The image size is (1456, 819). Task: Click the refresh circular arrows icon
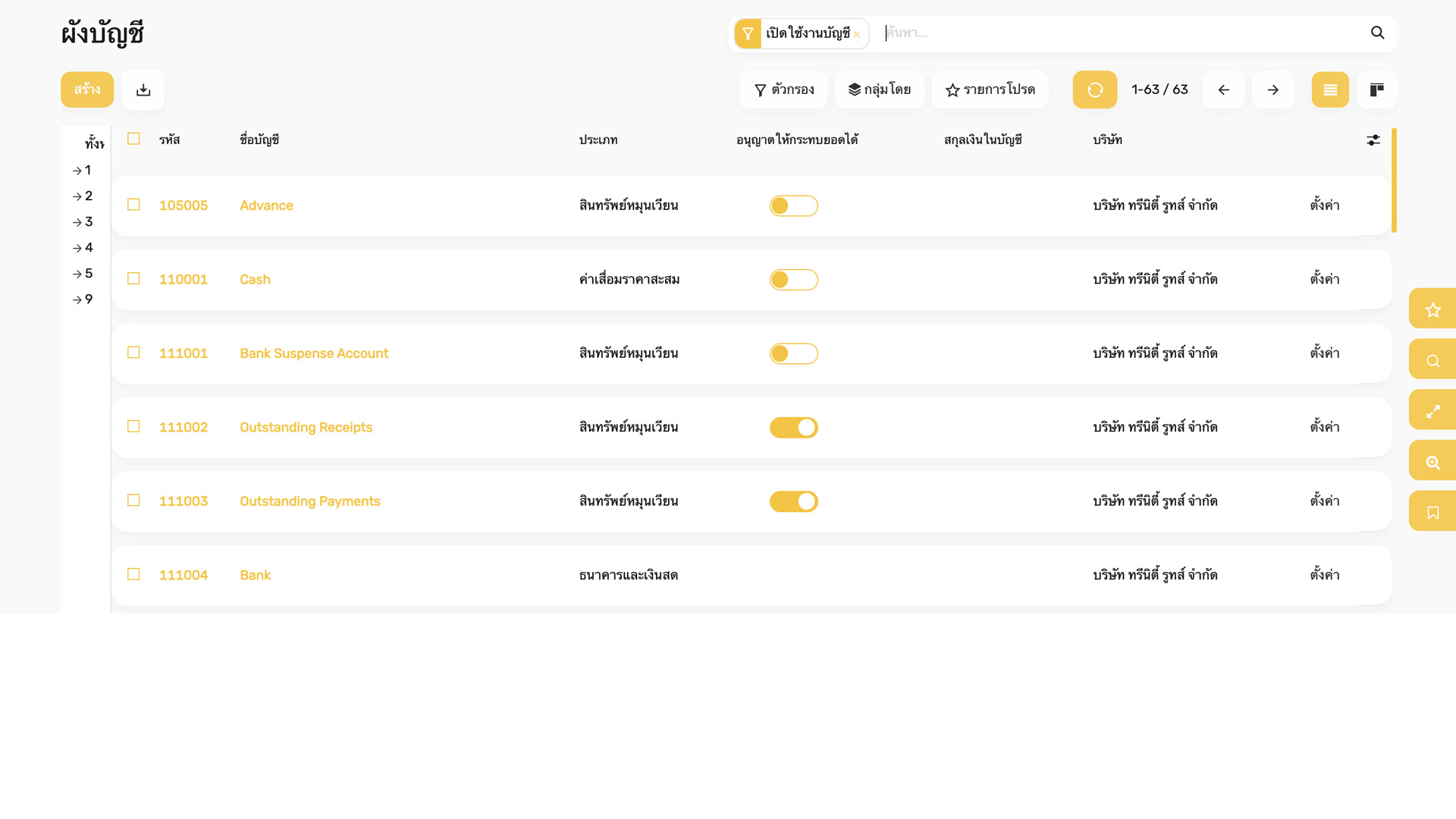coord(1094,90)
